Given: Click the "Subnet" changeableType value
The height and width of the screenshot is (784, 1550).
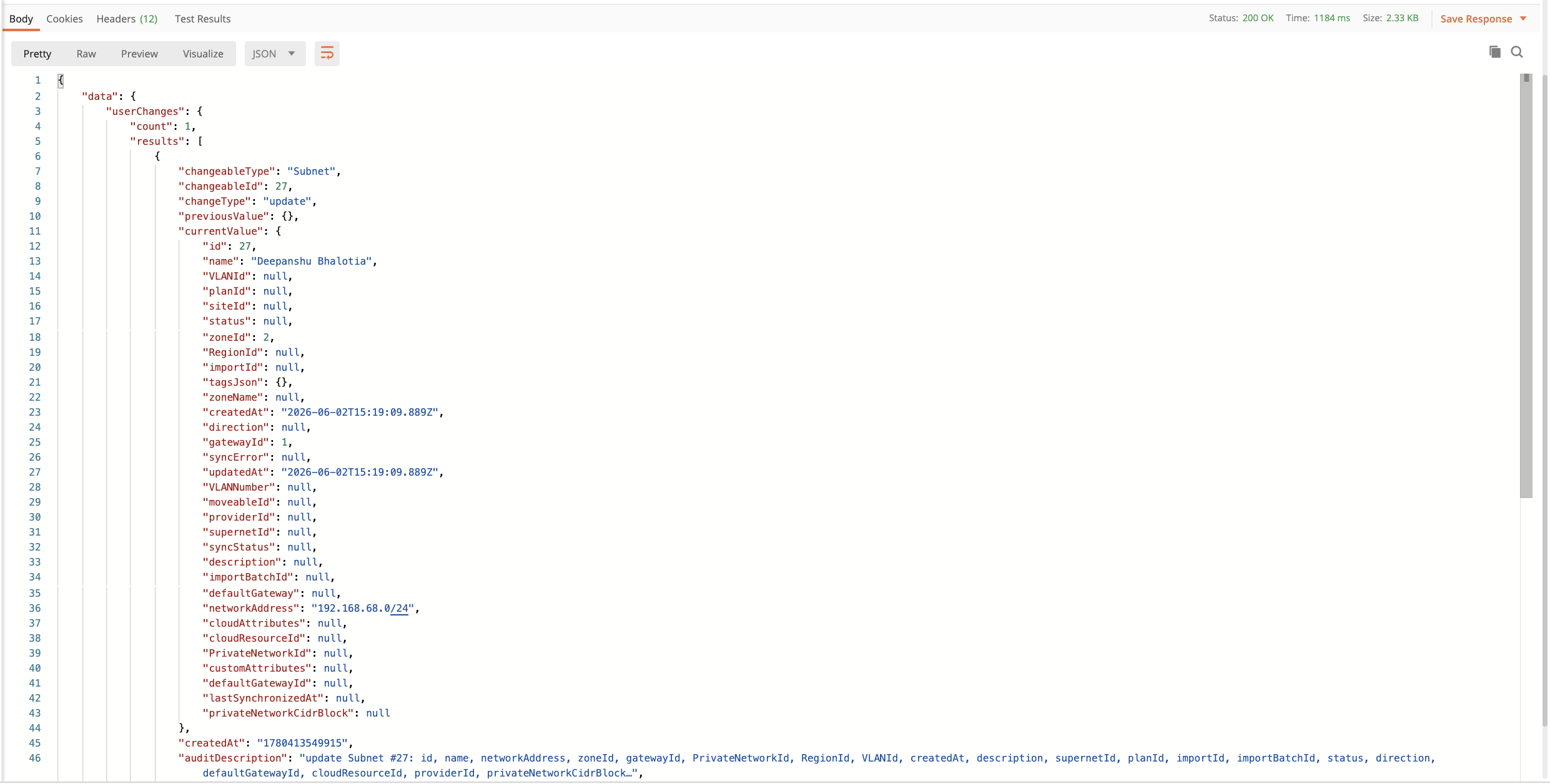Looking at the screenshot, I should pyautogui.click(x=312, y=171).
